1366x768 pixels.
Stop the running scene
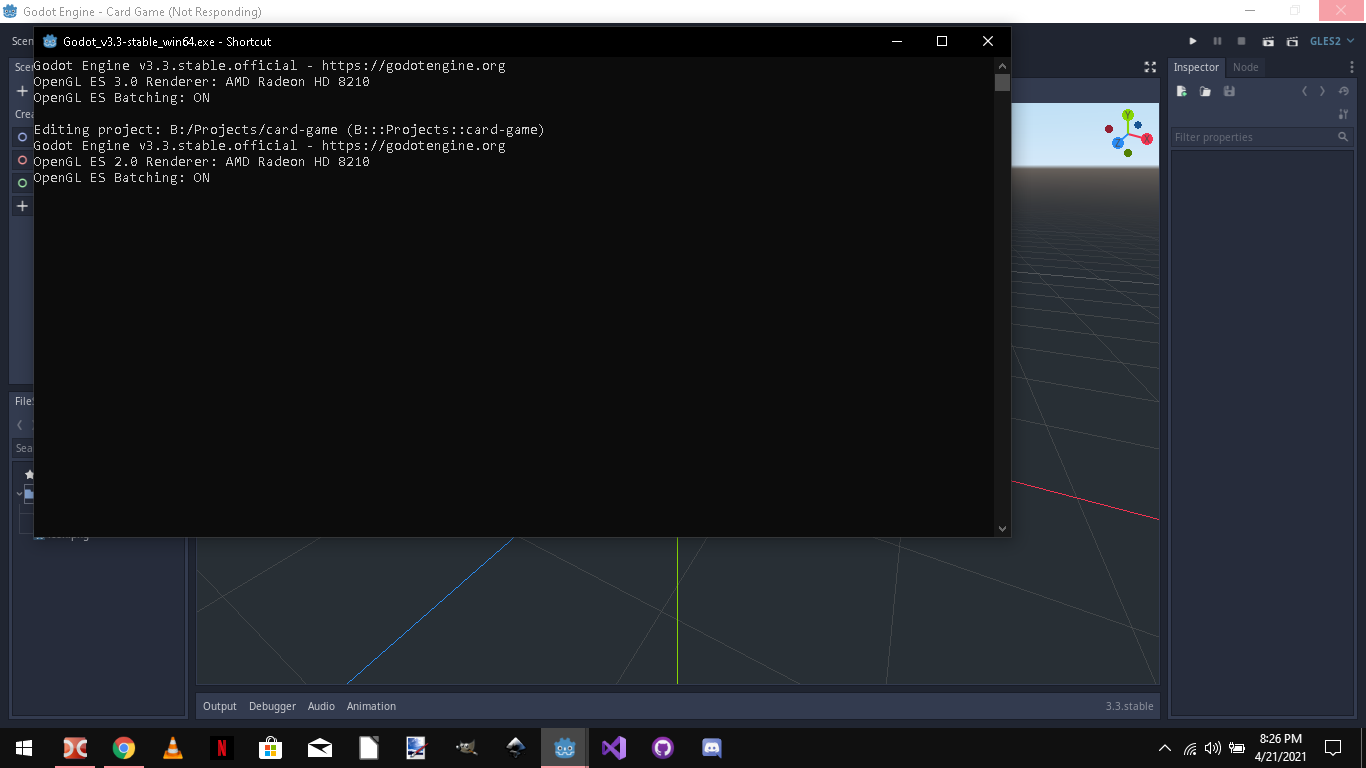tap(1241, 41)
